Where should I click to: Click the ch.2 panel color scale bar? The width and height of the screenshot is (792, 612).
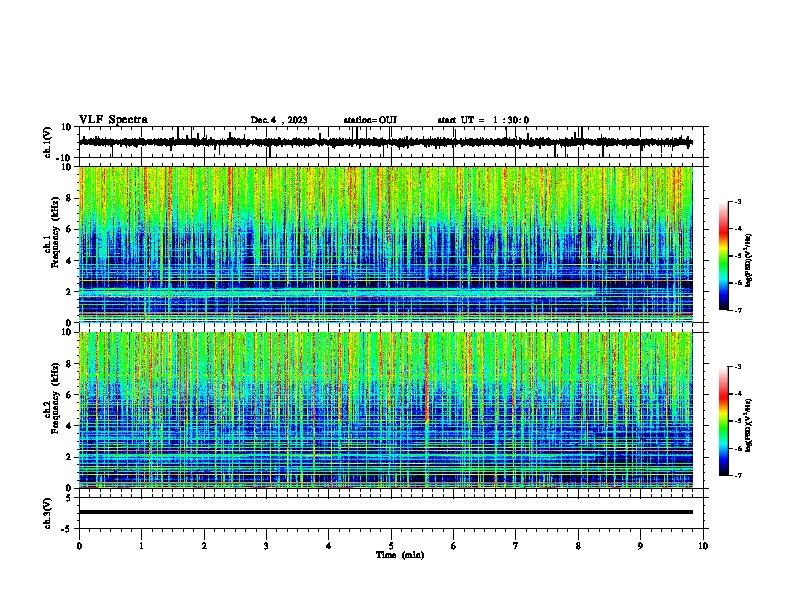point(723,421)
